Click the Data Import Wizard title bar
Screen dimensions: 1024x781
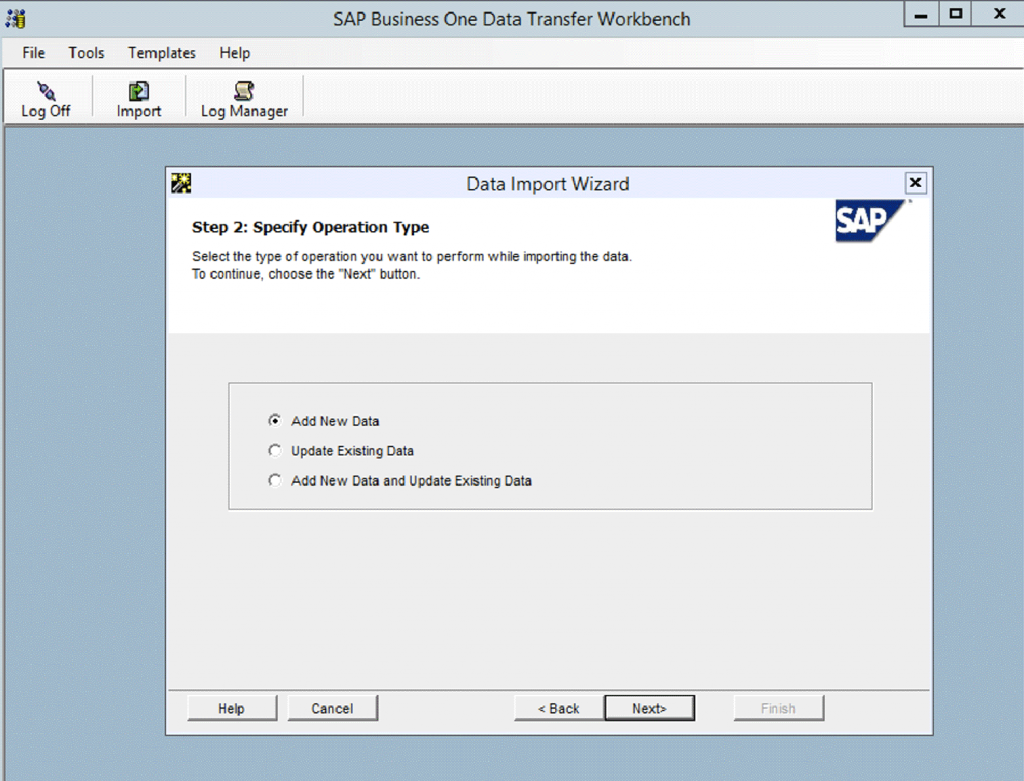[547, 183]
